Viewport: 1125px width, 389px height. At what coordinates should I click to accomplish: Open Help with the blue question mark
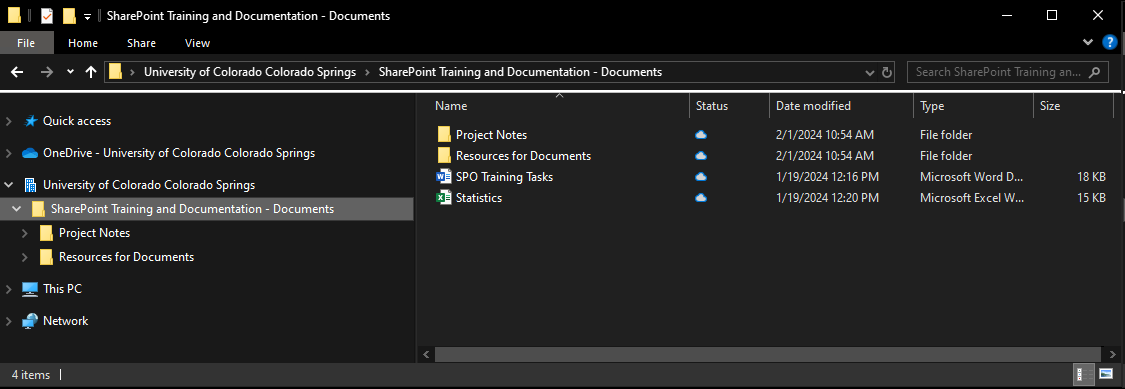[x=1108, y=43]
